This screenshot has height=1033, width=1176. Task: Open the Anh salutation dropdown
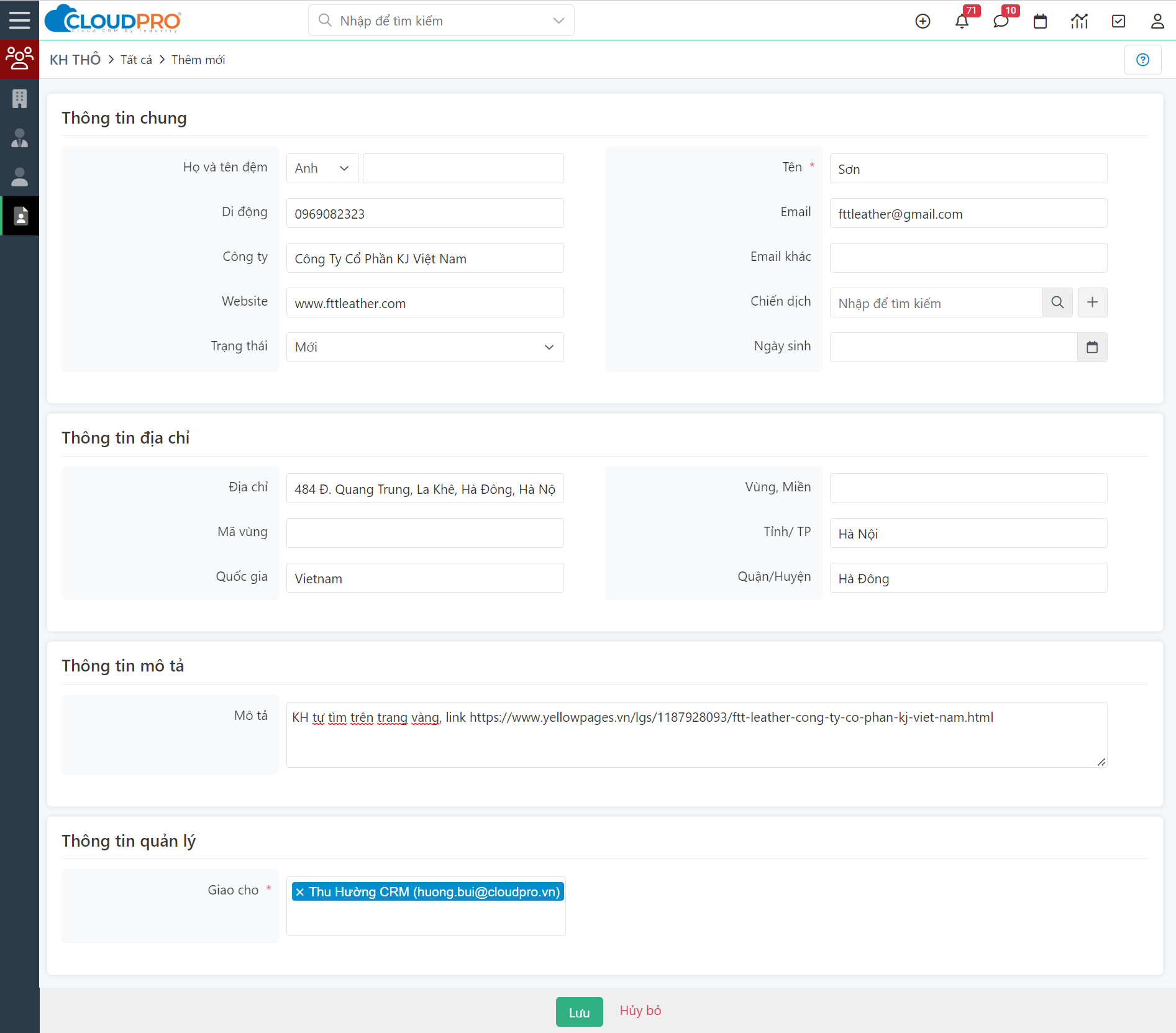[322, 168]
